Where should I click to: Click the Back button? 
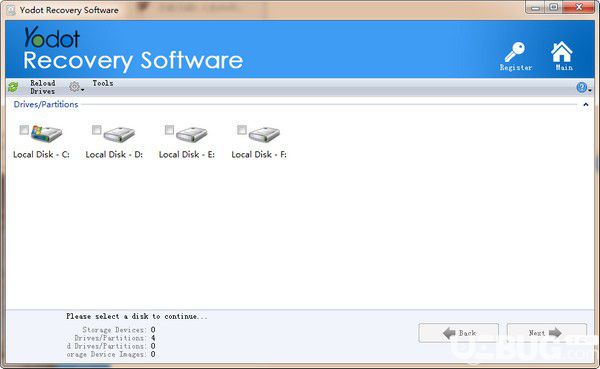coord(459,333)
